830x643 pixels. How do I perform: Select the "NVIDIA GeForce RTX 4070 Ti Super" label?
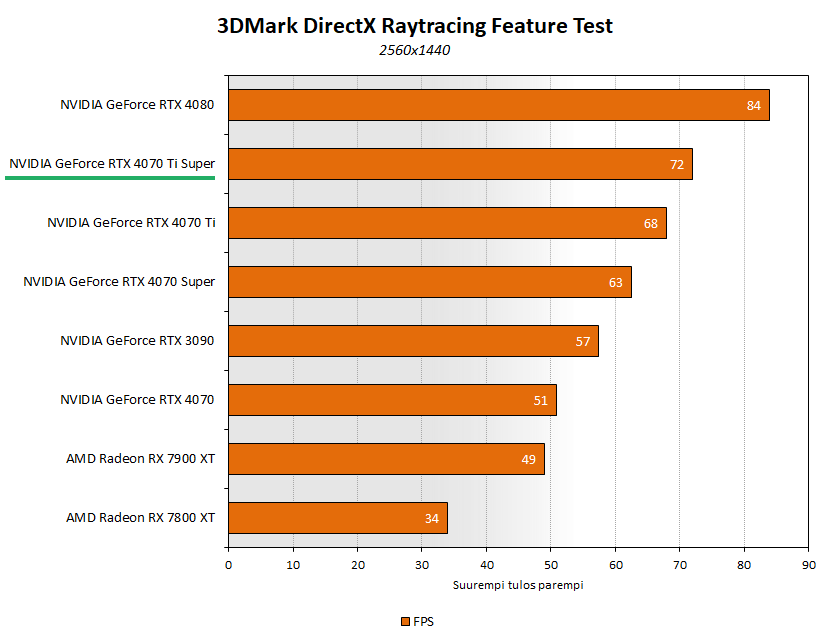coord(112,164)
